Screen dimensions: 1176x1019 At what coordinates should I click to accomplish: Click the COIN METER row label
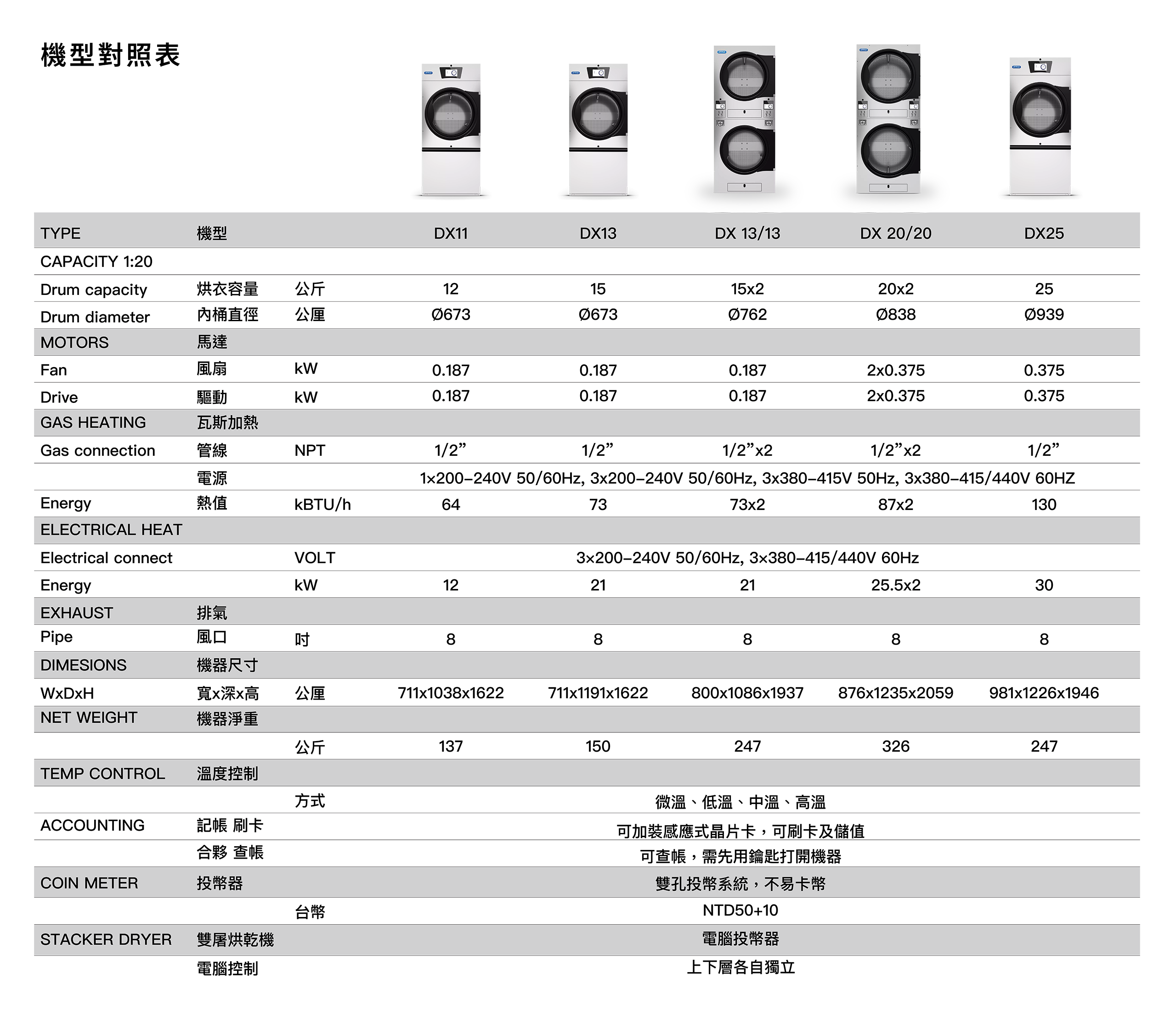(89, 883)
